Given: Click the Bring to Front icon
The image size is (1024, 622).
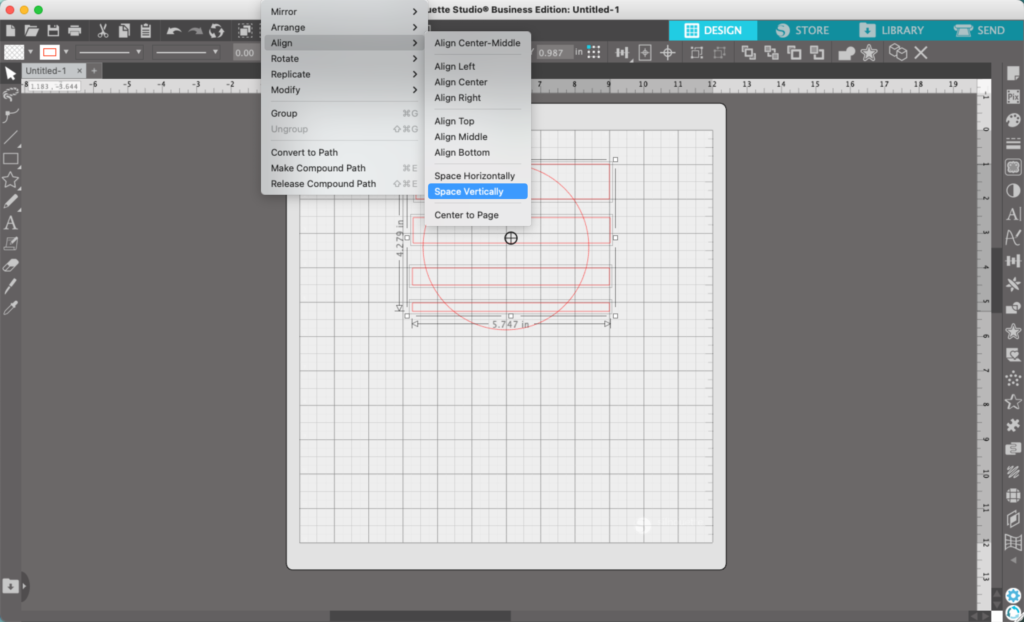Looking at the screenshot, I should pos(748,53).
